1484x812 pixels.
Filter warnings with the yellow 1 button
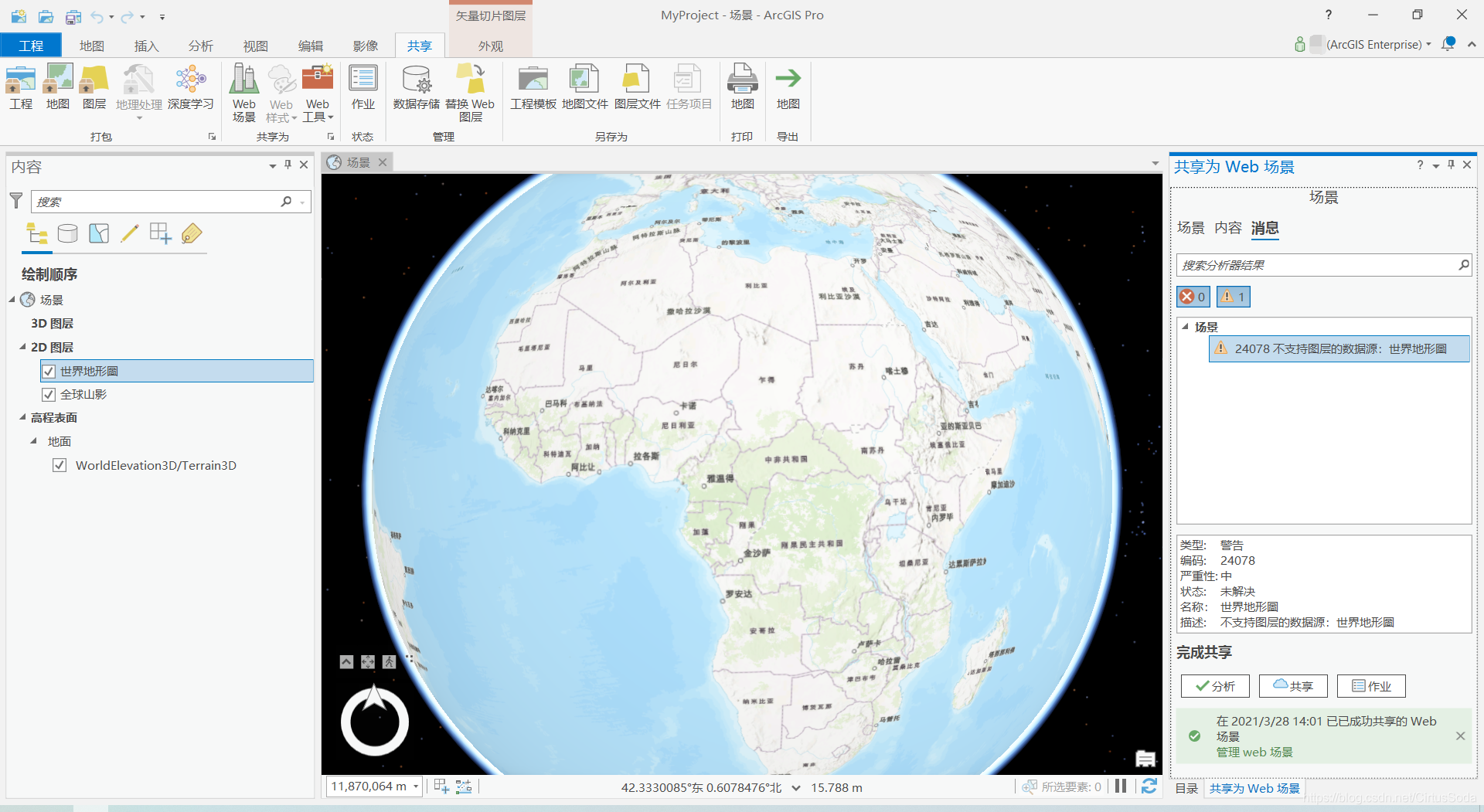pyautogui.click(x=1234, y=297)
